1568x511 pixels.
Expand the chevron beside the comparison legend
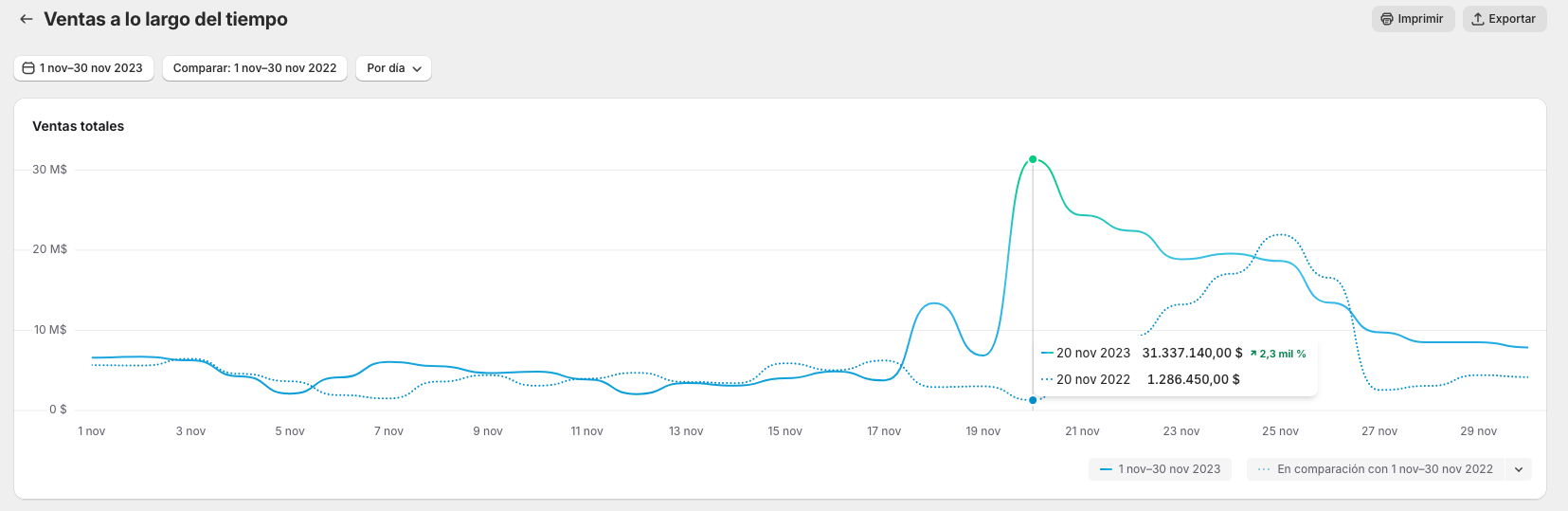tap(1519, 469)
